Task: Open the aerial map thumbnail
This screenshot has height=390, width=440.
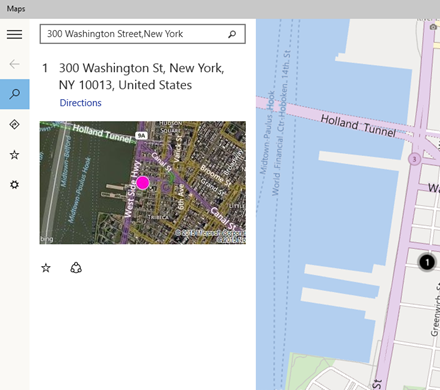Action: tap(143, 183)
